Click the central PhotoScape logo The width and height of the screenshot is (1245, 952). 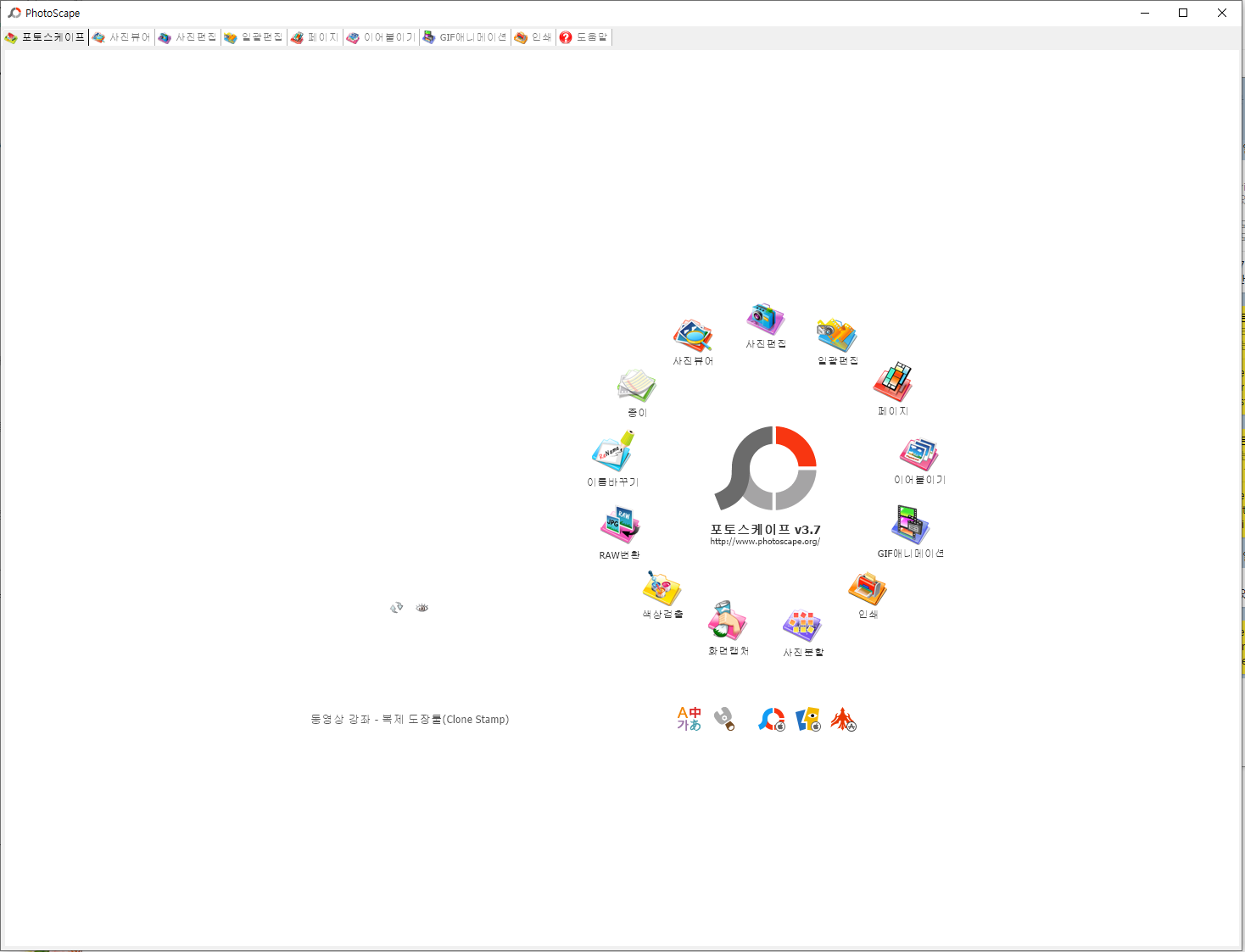point(766,468)
